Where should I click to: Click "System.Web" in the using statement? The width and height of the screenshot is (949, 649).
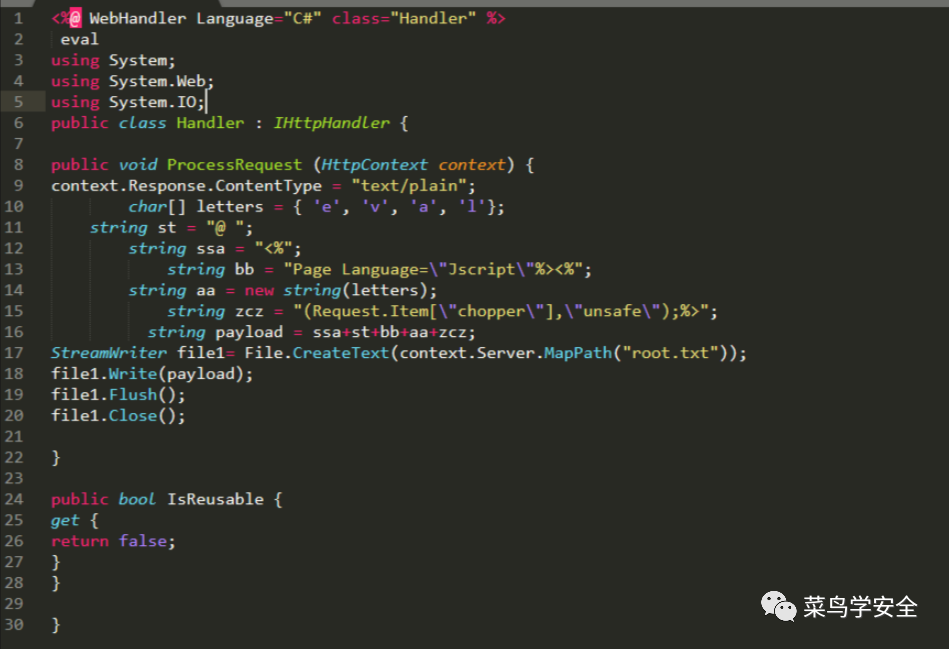(157, 81)
